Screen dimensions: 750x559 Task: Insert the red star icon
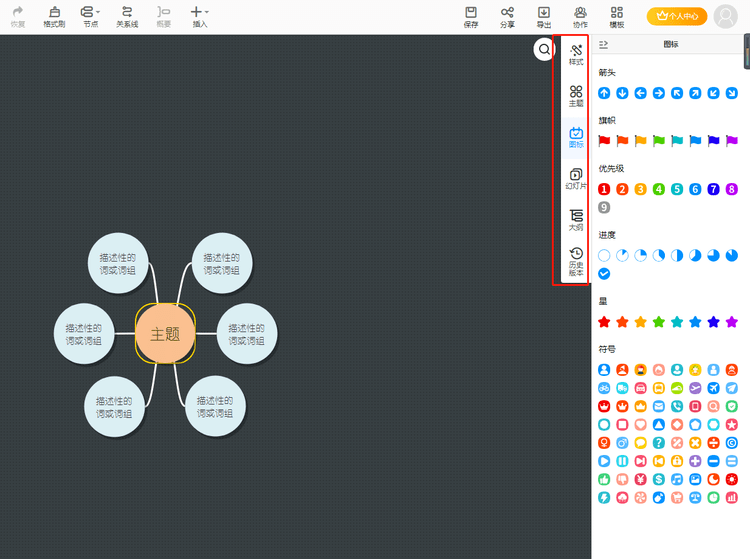(604, 322)
